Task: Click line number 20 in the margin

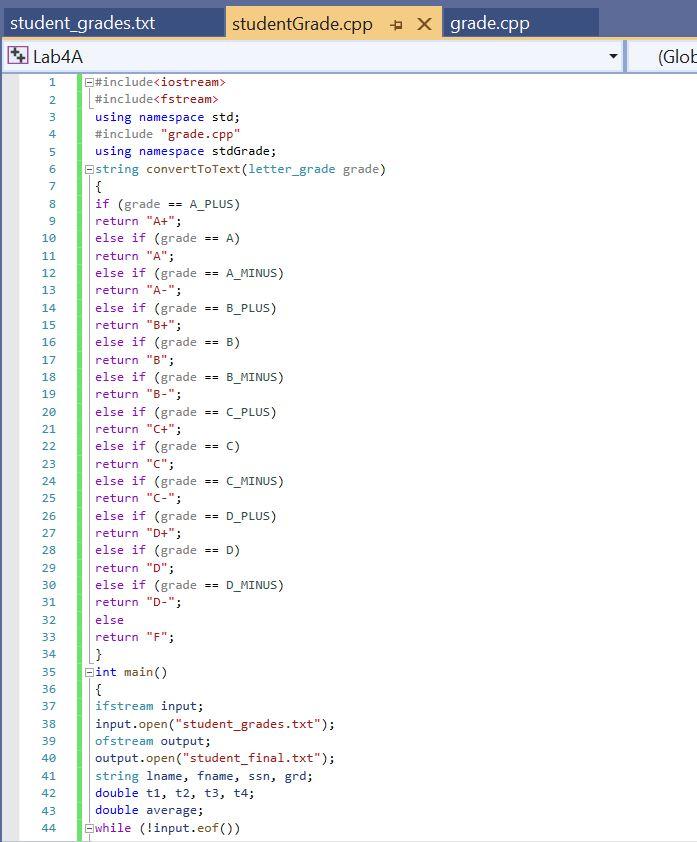Action: point(49,412)
